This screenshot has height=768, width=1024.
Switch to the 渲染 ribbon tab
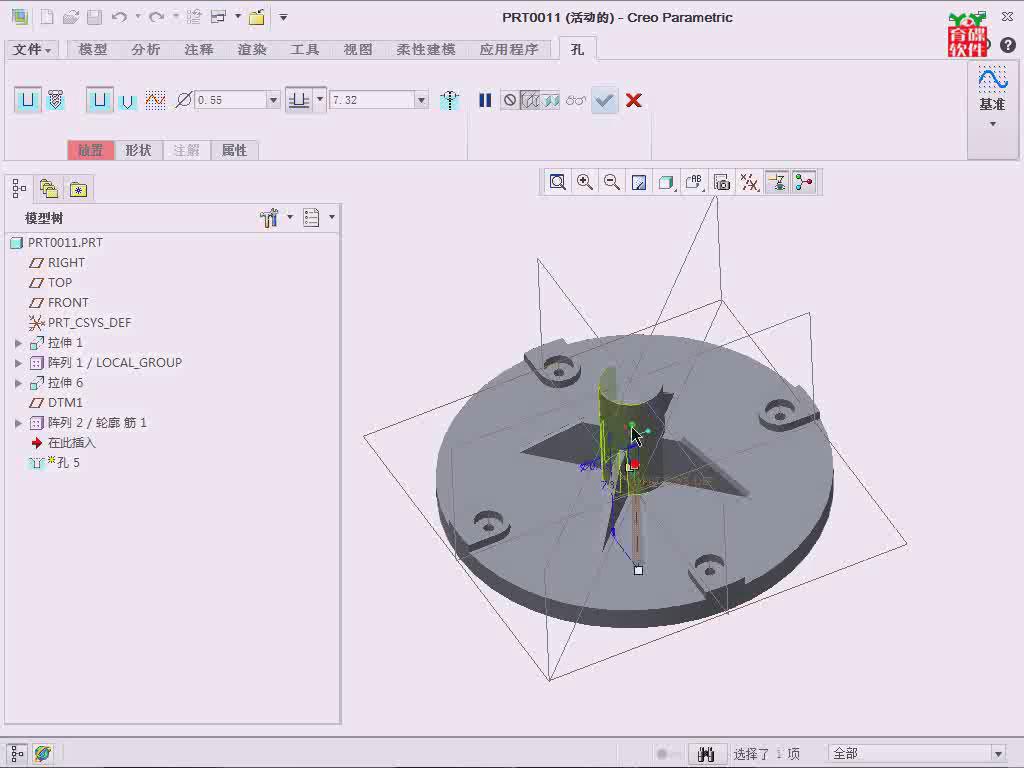pos(252,50)
